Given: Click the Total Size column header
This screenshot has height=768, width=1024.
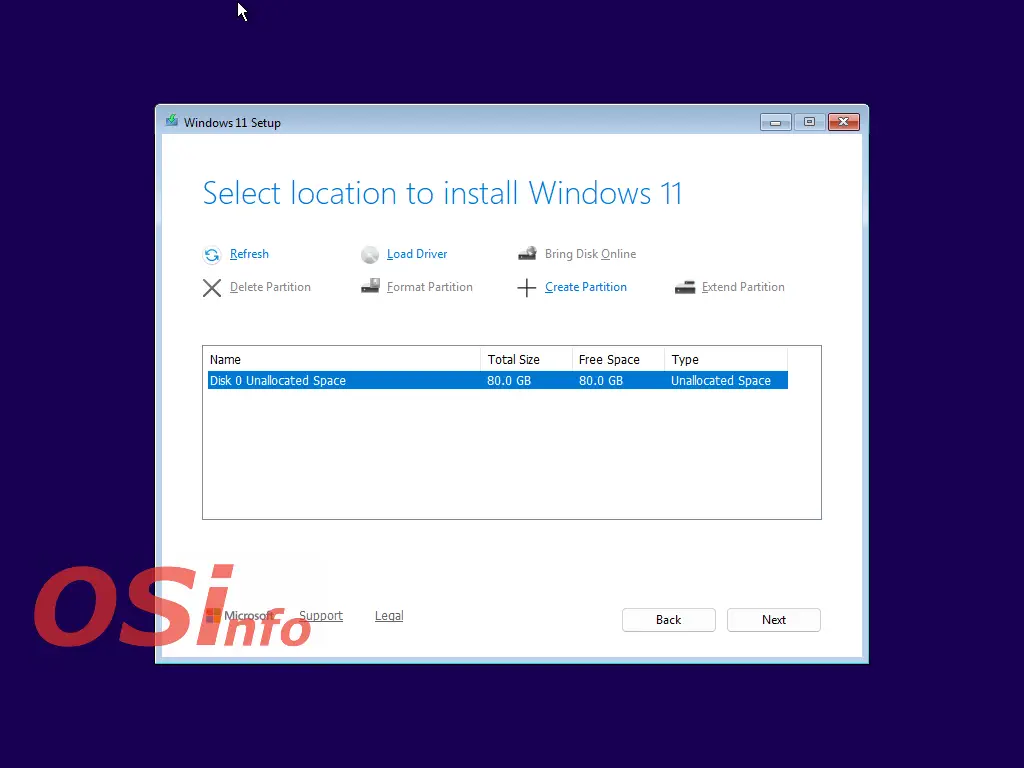Looking at the screenshot, I should point(526,359).
